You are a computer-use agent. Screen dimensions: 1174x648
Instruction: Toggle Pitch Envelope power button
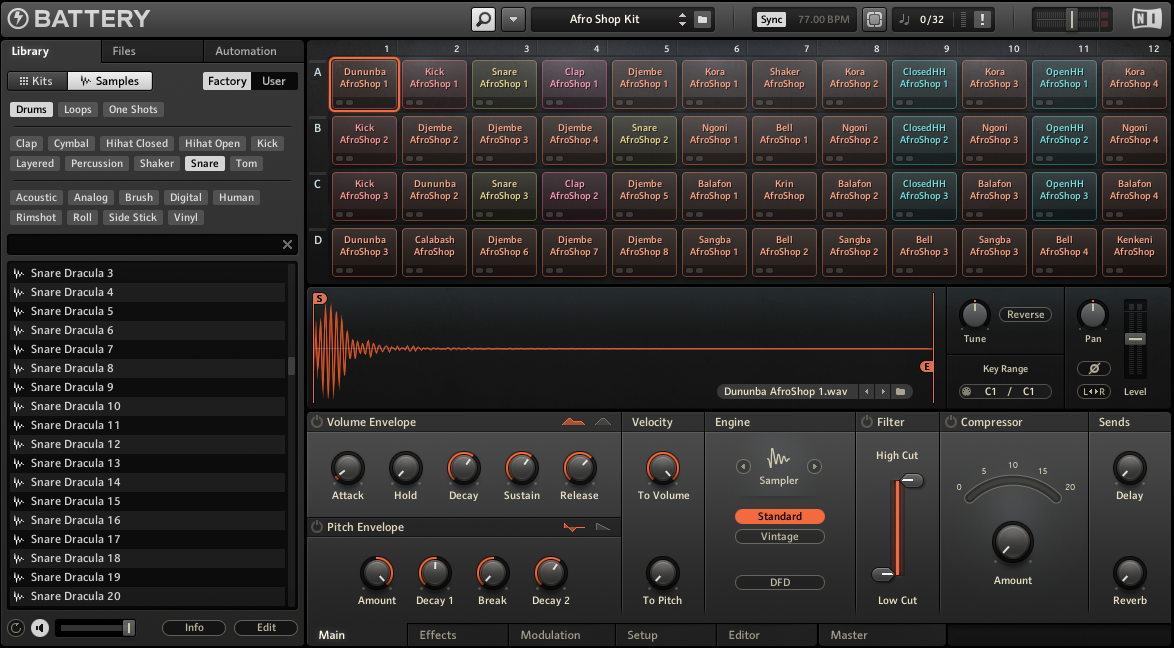(x=317, y=527)
